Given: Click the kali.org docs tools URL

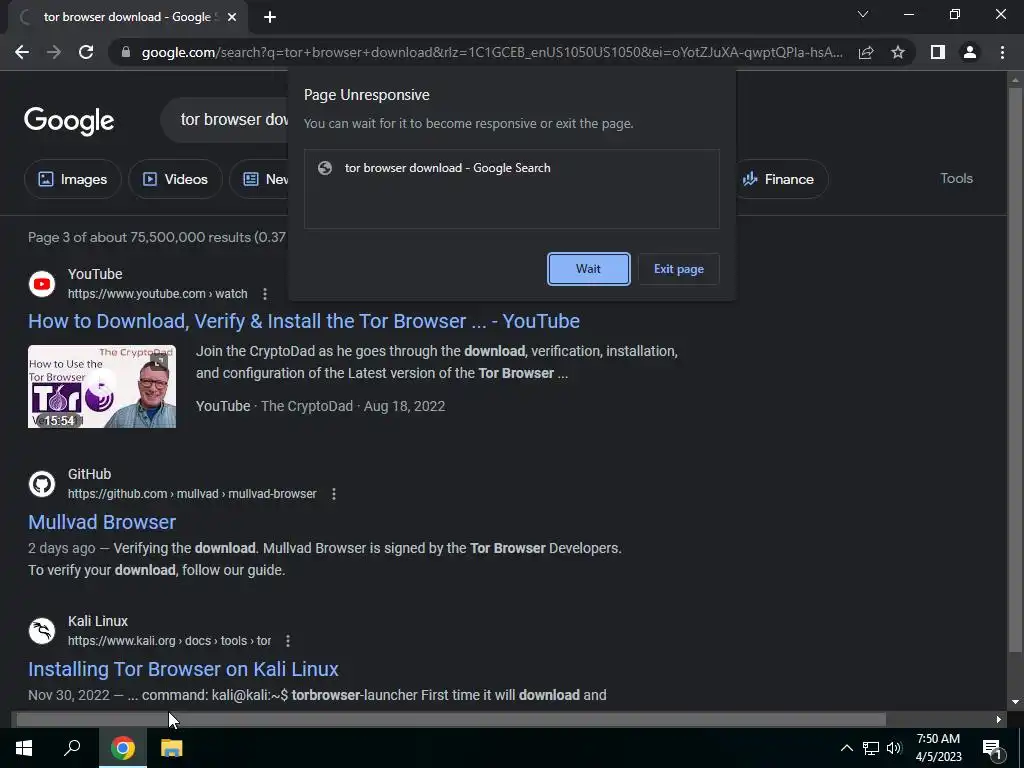Looking at the screenshot, I should 169,641.
